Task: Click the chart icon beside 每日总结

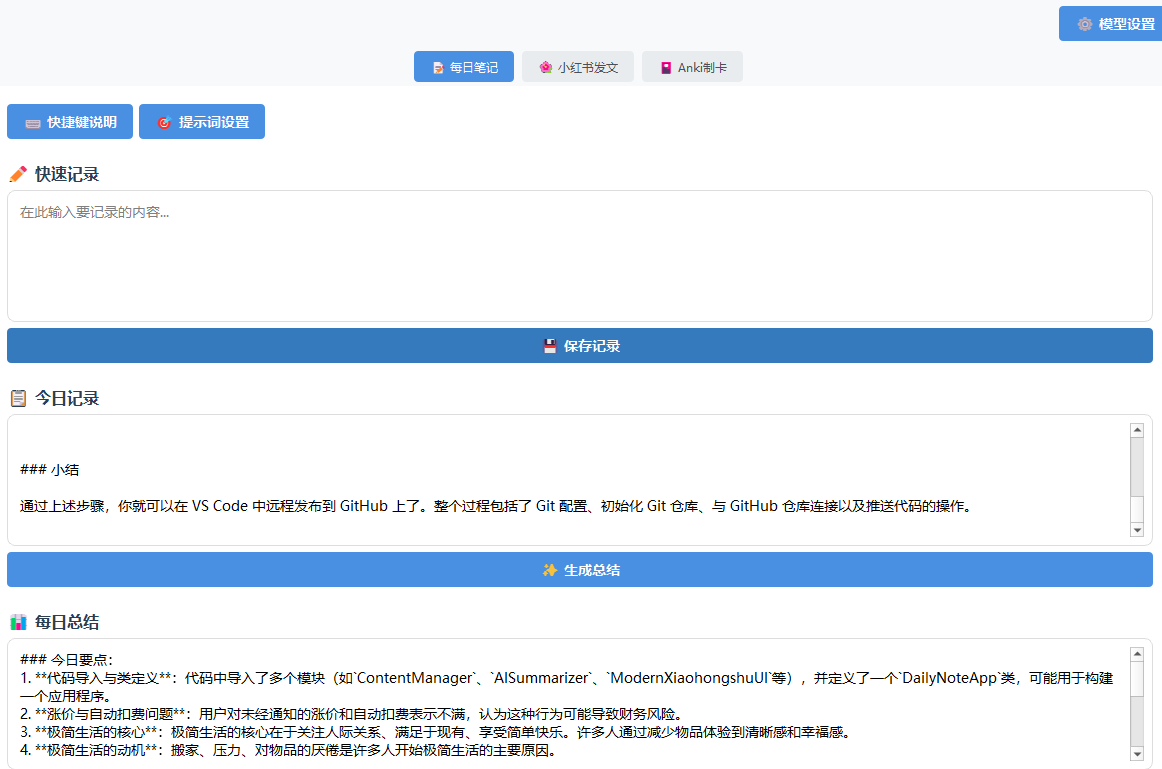Action: click(18, 622)
